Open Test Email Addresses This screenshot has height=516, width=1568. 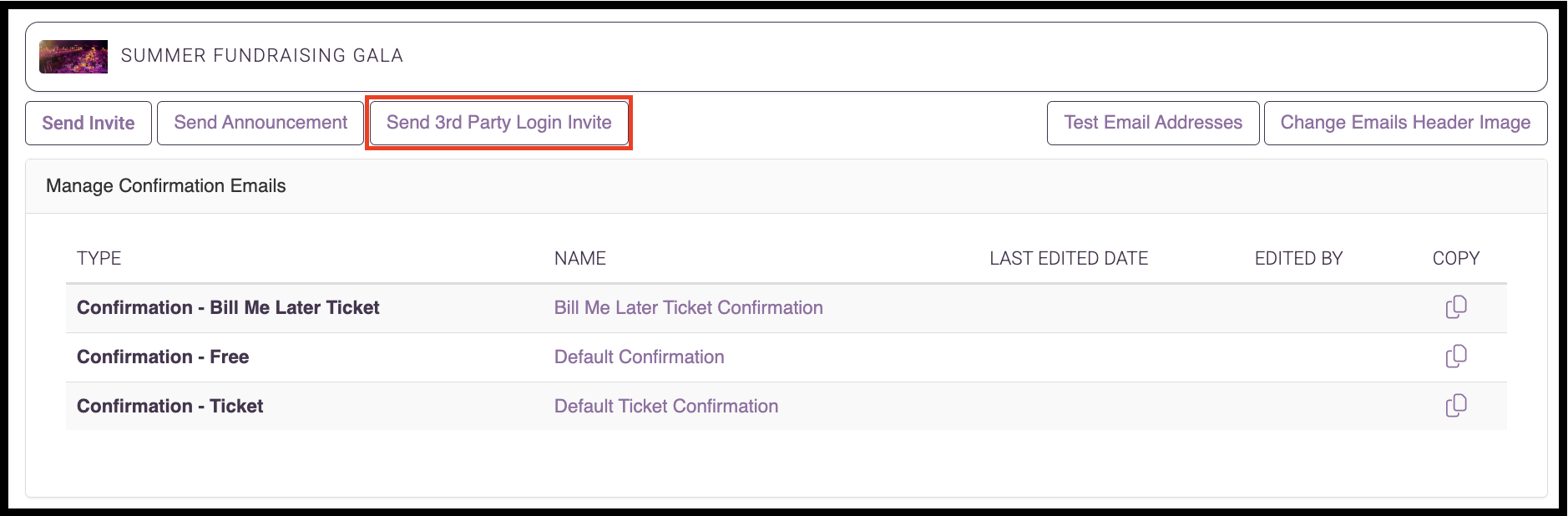[1153, 123]
